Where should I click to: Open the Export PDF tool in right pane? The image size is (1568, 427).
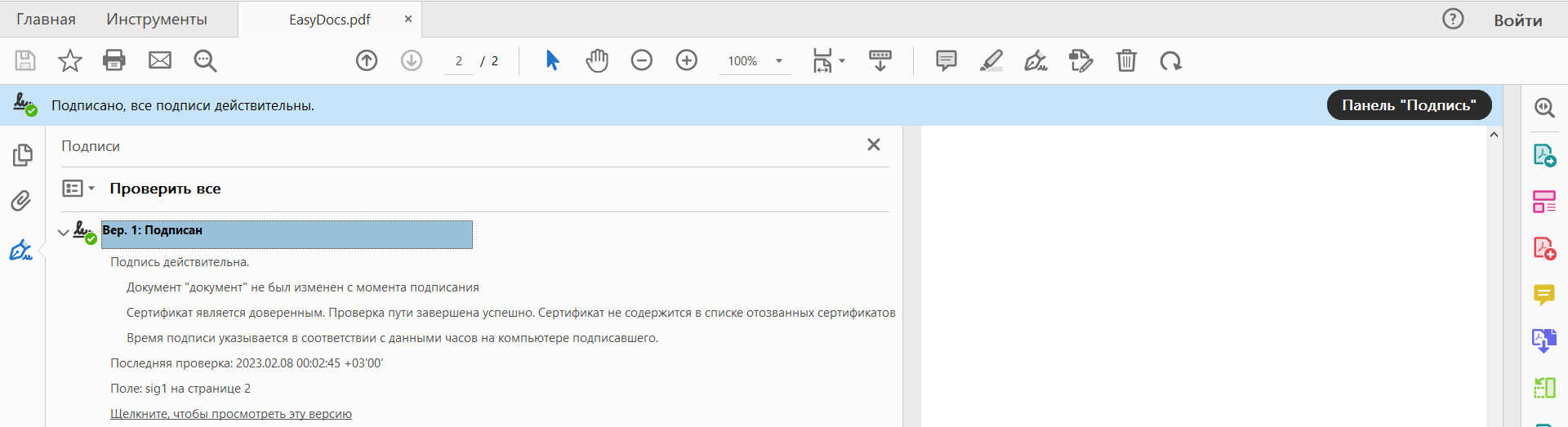coord(1544,155)
